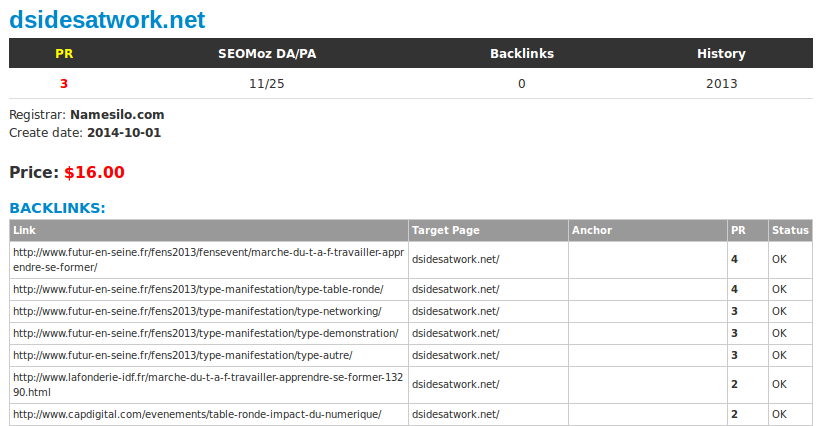The width and height of the screenshot is (818, 426).
Task: Click the yellow PR column header
Action: click(64, 54)
